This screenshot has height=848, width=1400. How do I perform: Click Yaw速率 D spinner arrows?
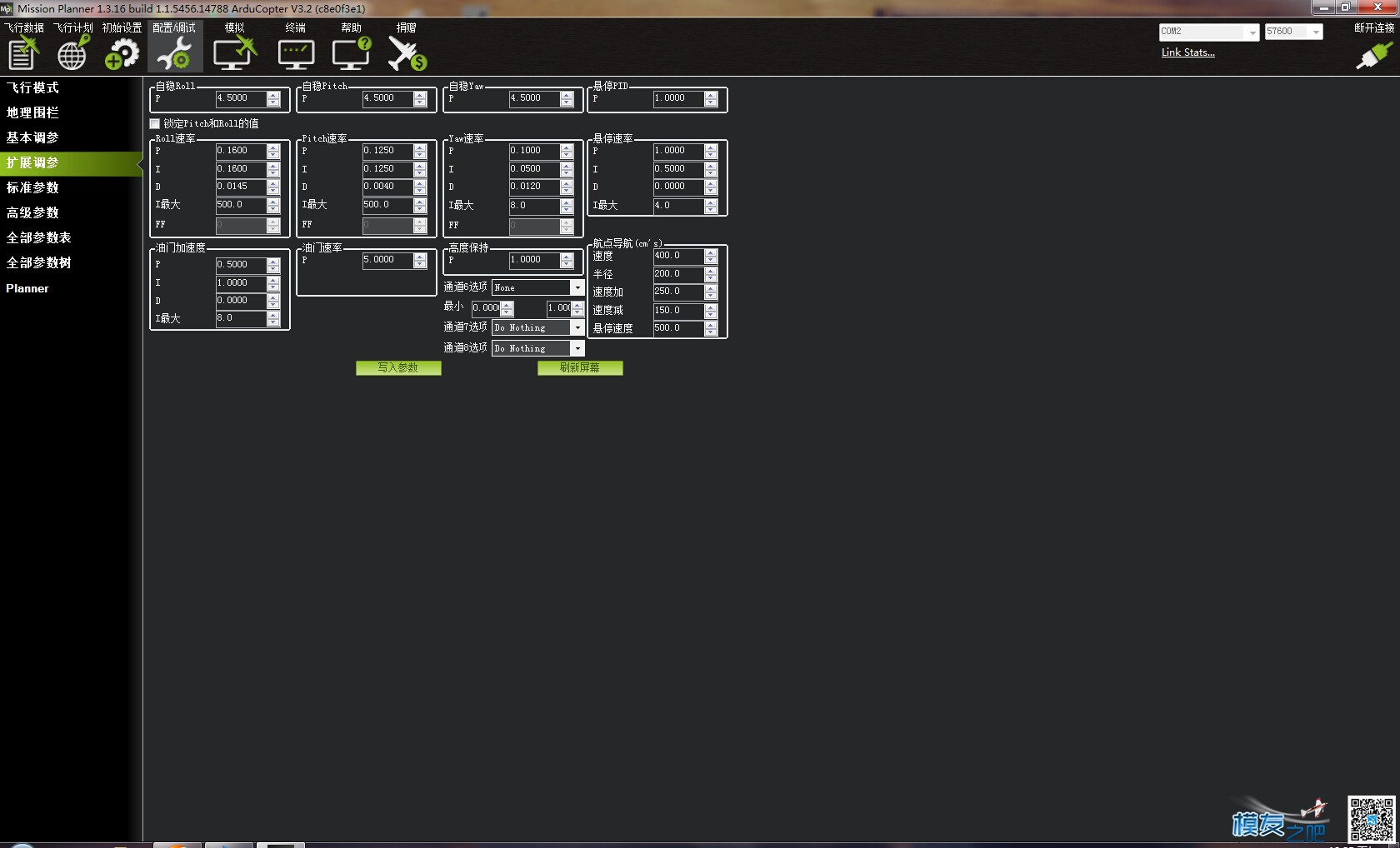tap(567, 187)
